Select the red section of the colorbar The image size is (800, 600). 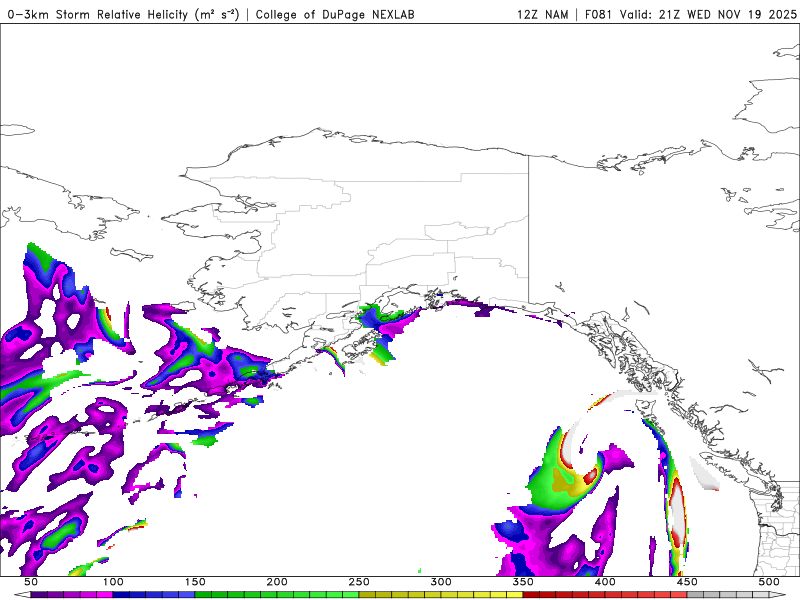[x=605, y=595]
